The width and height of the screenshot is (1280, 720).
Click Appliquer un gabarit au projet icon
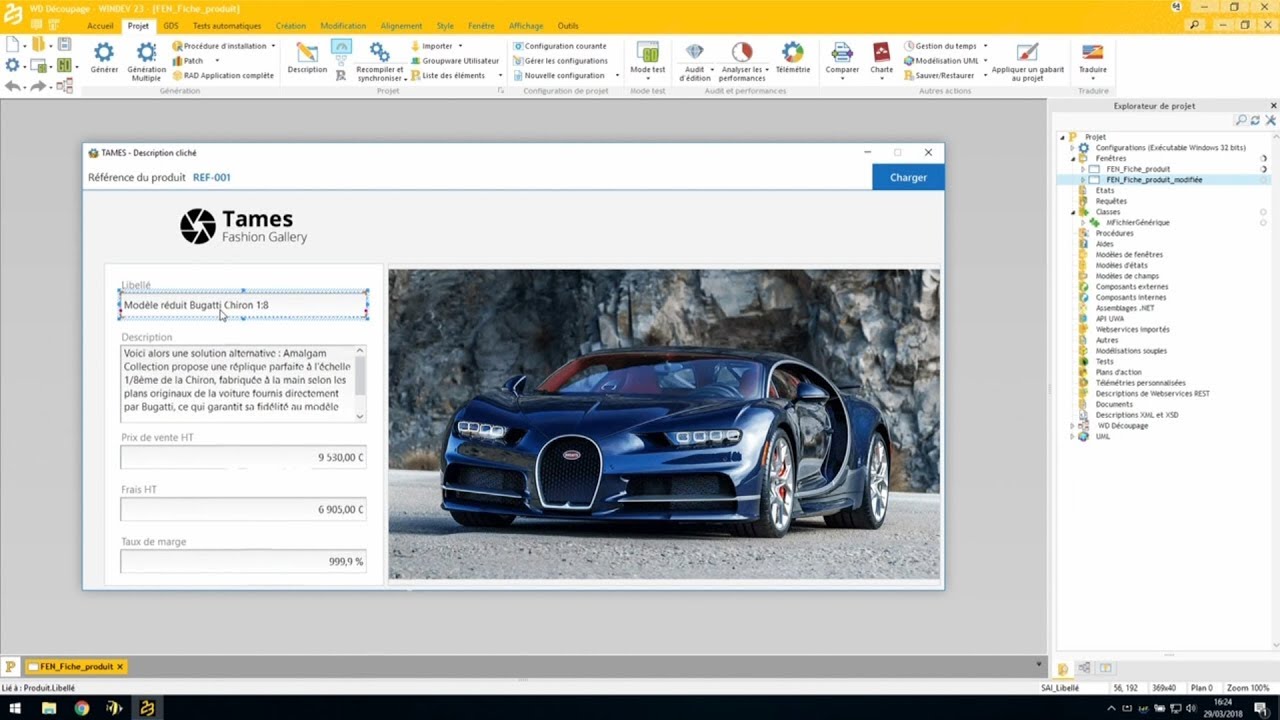coord(1027,52)
